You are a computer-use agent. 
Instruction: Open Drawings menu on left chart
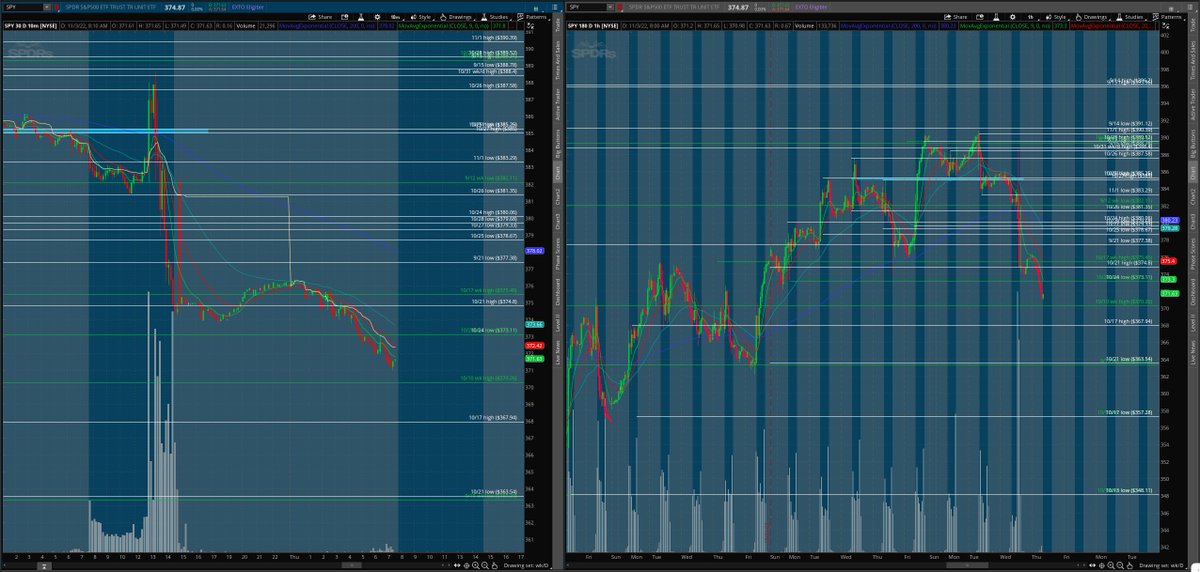coord(456,17)
